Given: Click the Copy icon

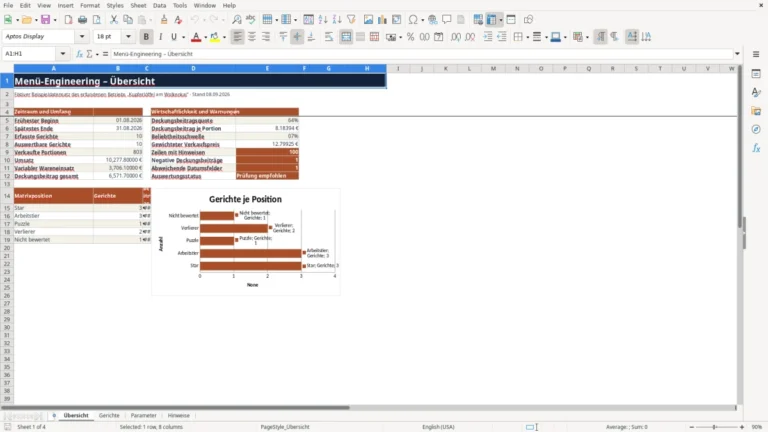Looking at the screenshot, I should tap(128, 20).
